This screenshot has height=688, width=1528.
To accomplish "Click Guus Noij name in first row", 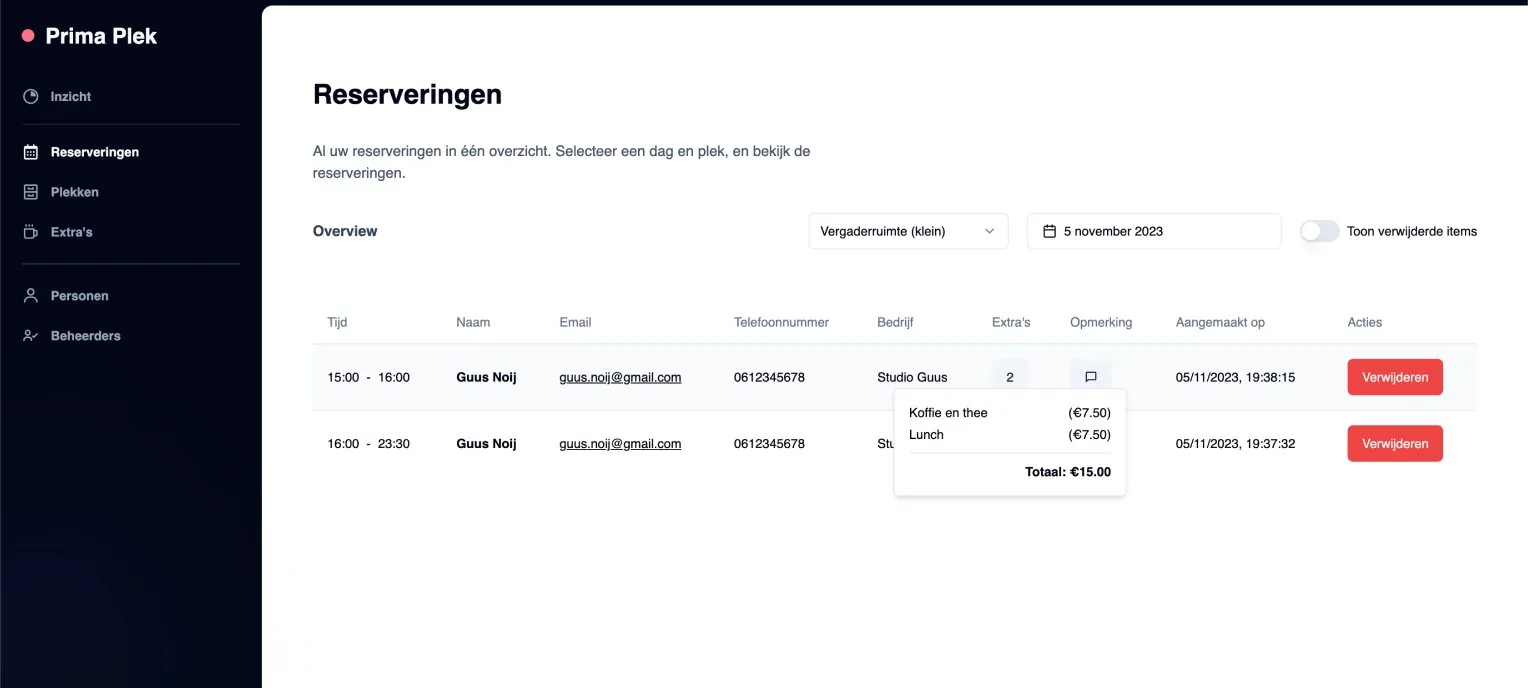I will [486, 377].
